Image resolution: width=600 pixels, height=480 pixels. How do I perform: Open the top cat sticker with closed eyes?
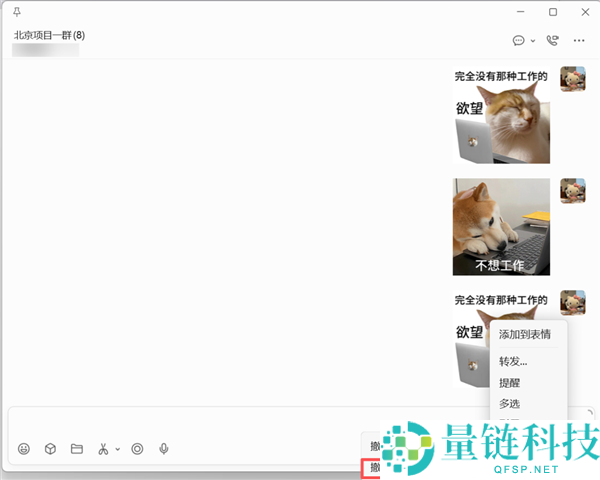point(501,115)
